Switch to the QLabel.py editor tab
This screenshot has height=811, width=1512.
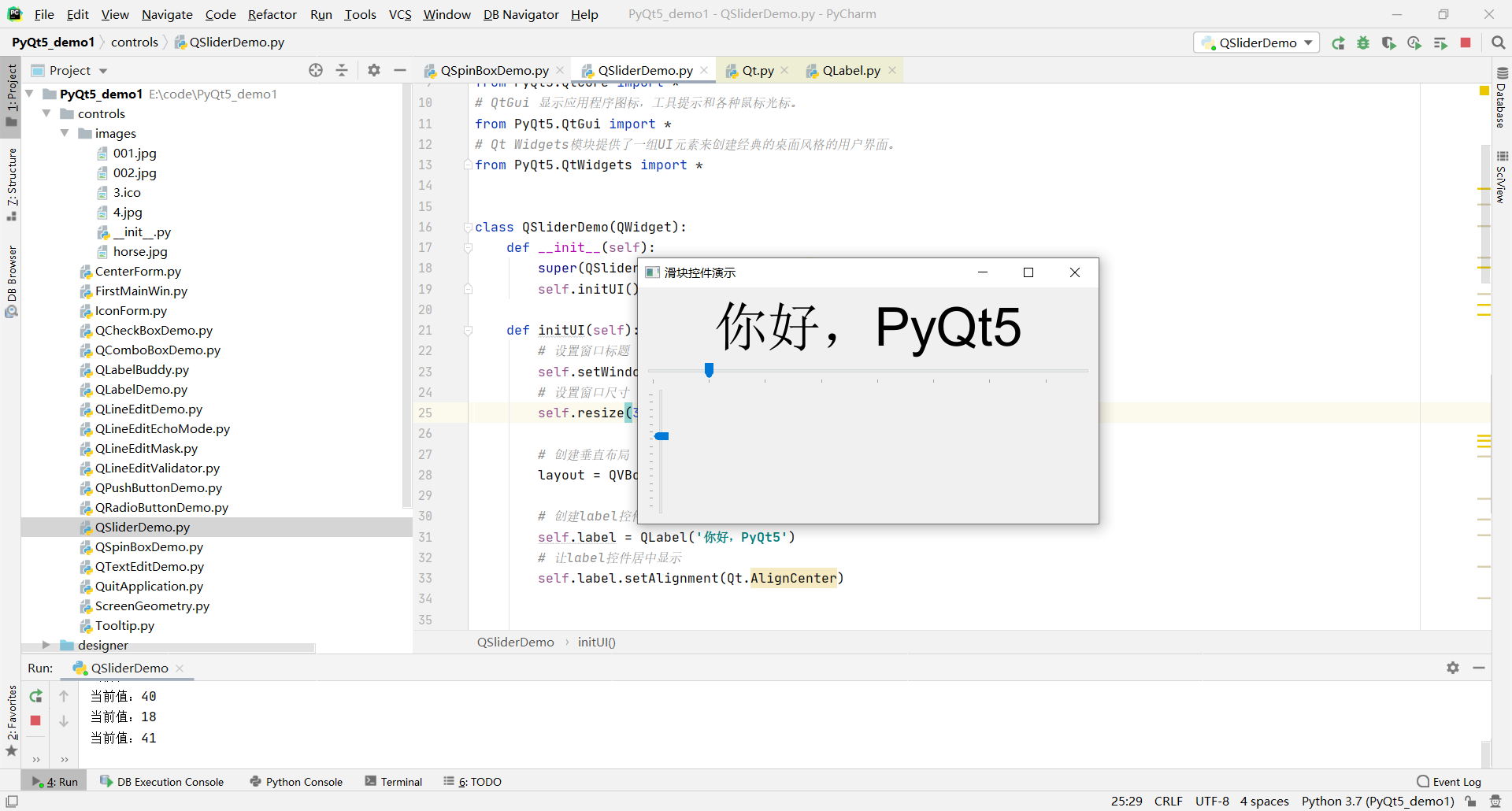(851, 70)
